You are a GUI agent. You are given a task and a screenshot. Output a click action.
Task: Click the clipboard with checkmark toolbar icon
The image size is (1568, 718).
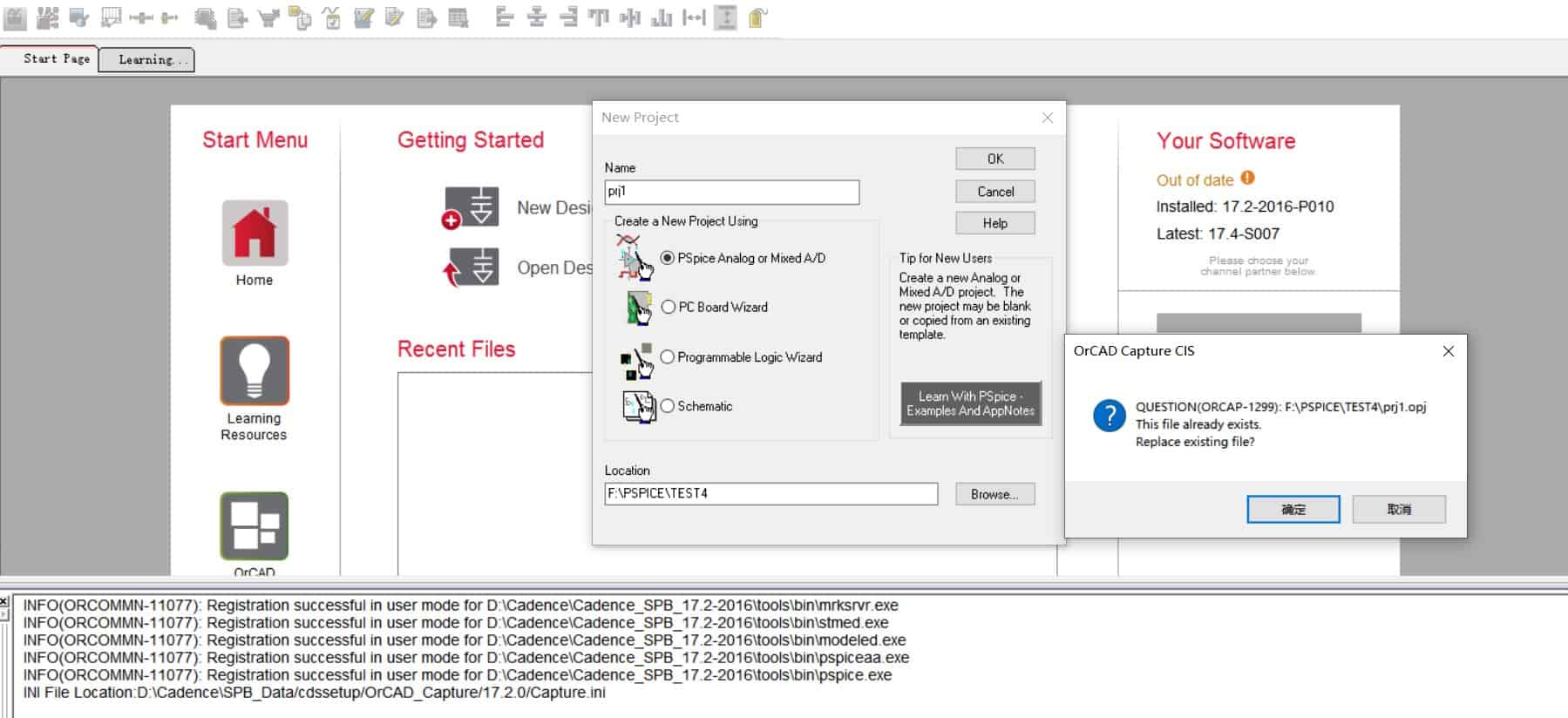coord(332,17)
